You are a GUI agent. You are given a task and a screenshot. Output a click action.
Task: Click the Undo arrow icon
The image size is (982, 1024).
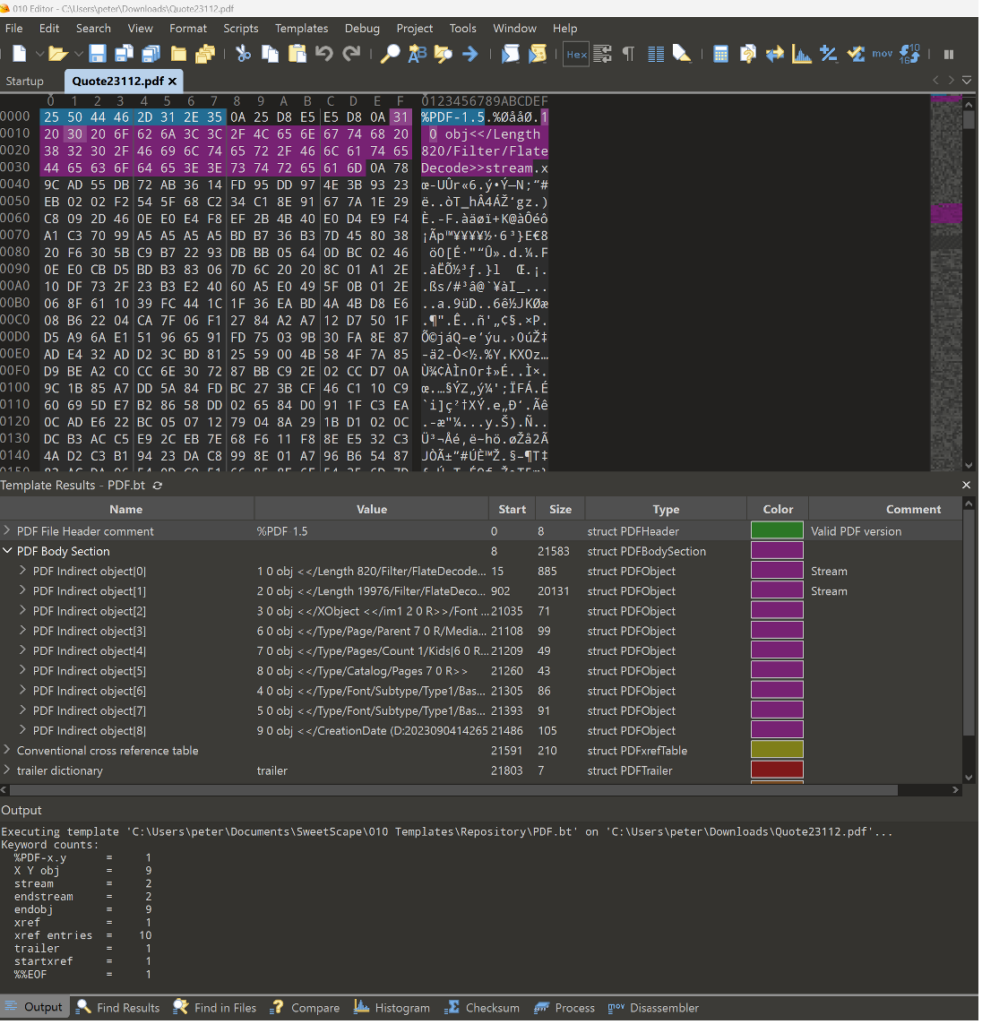point(324,54)
